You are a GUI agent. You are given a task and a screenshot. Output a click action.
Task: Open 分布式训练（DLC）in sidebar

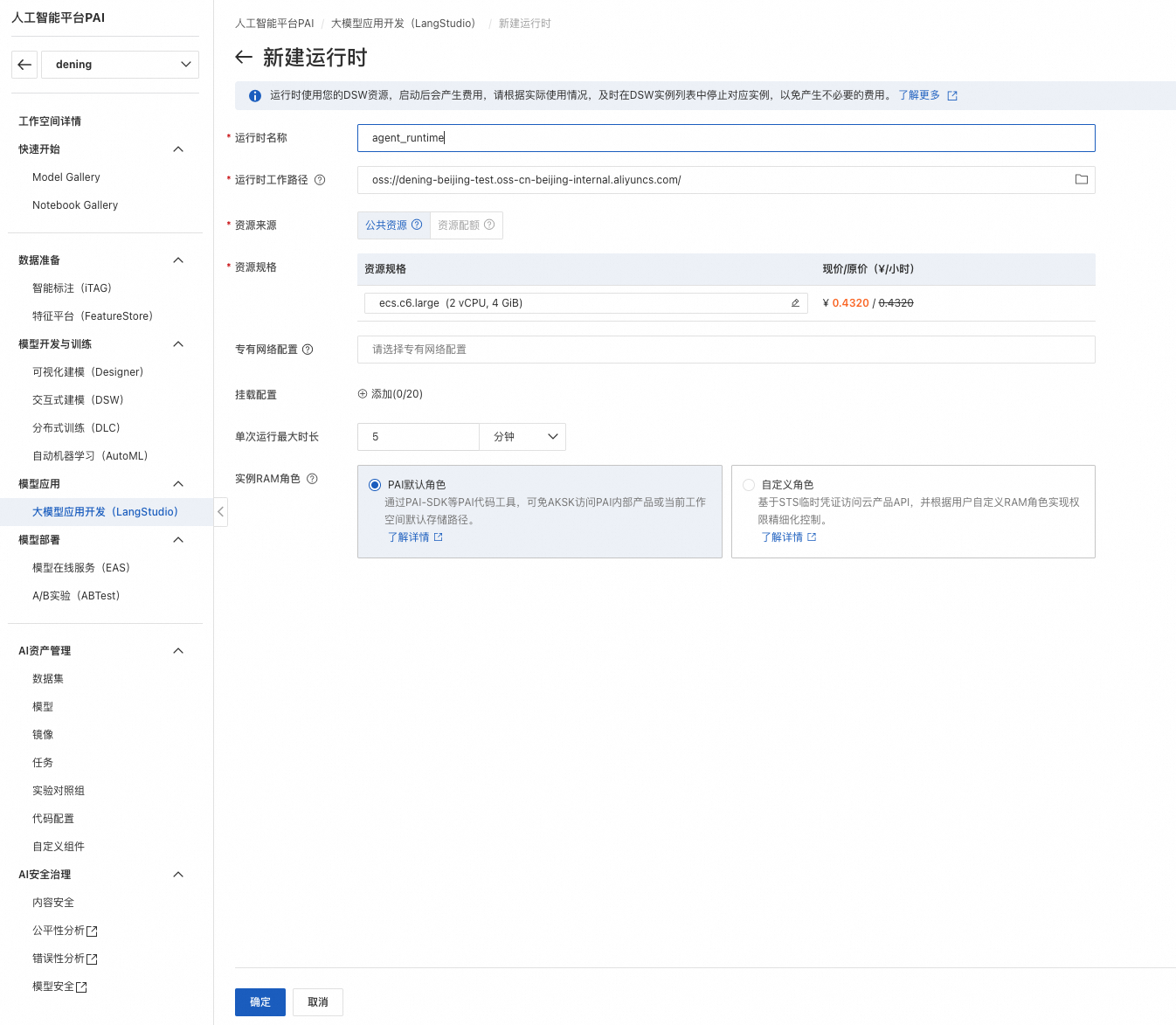tap(76, 428)
